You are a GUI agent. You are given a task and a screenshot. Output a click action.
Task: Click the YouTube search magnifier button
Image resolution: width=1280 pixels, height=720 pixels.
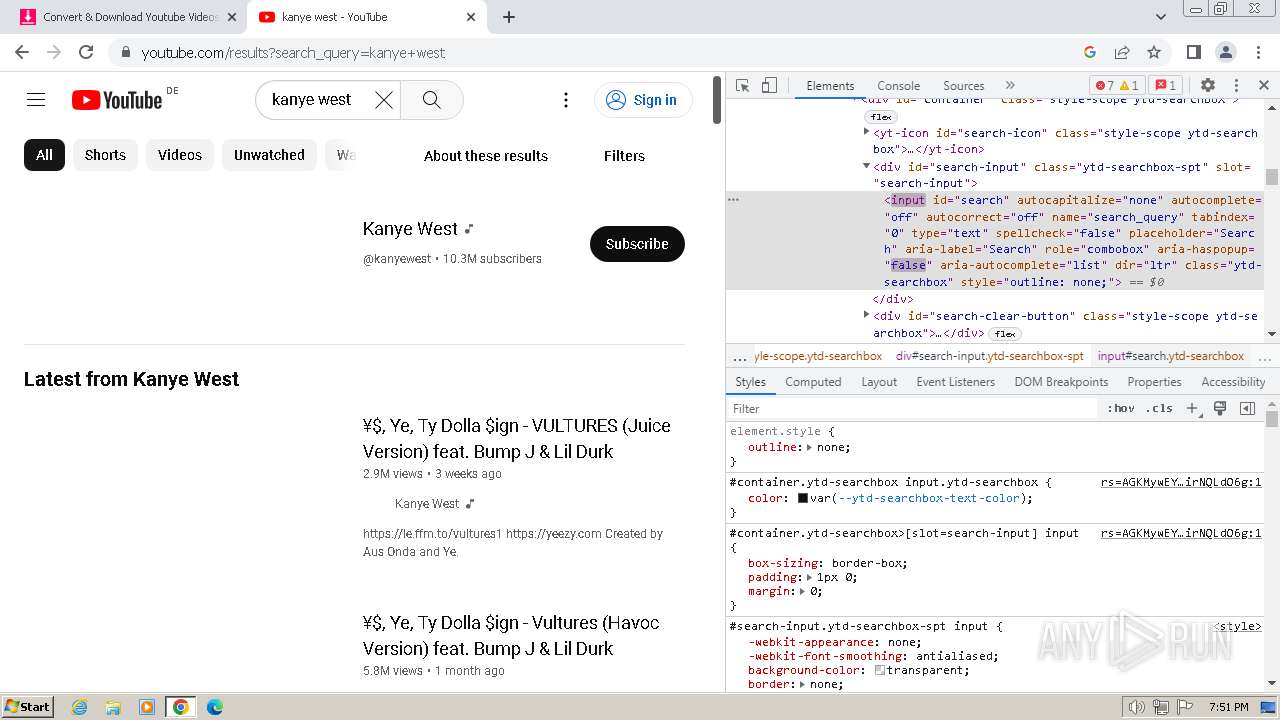coord(432,100)
